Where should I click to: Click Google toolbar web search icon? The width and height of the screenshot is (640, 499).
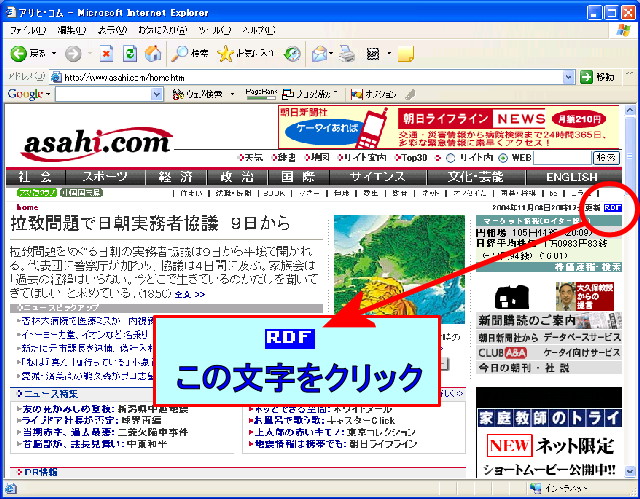point(178,94)
